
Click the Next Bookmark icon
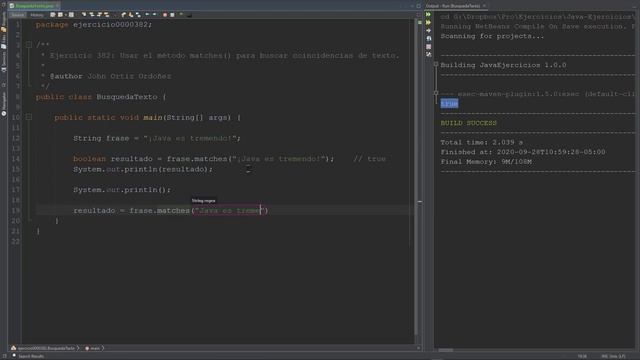(x=131, y=15)
